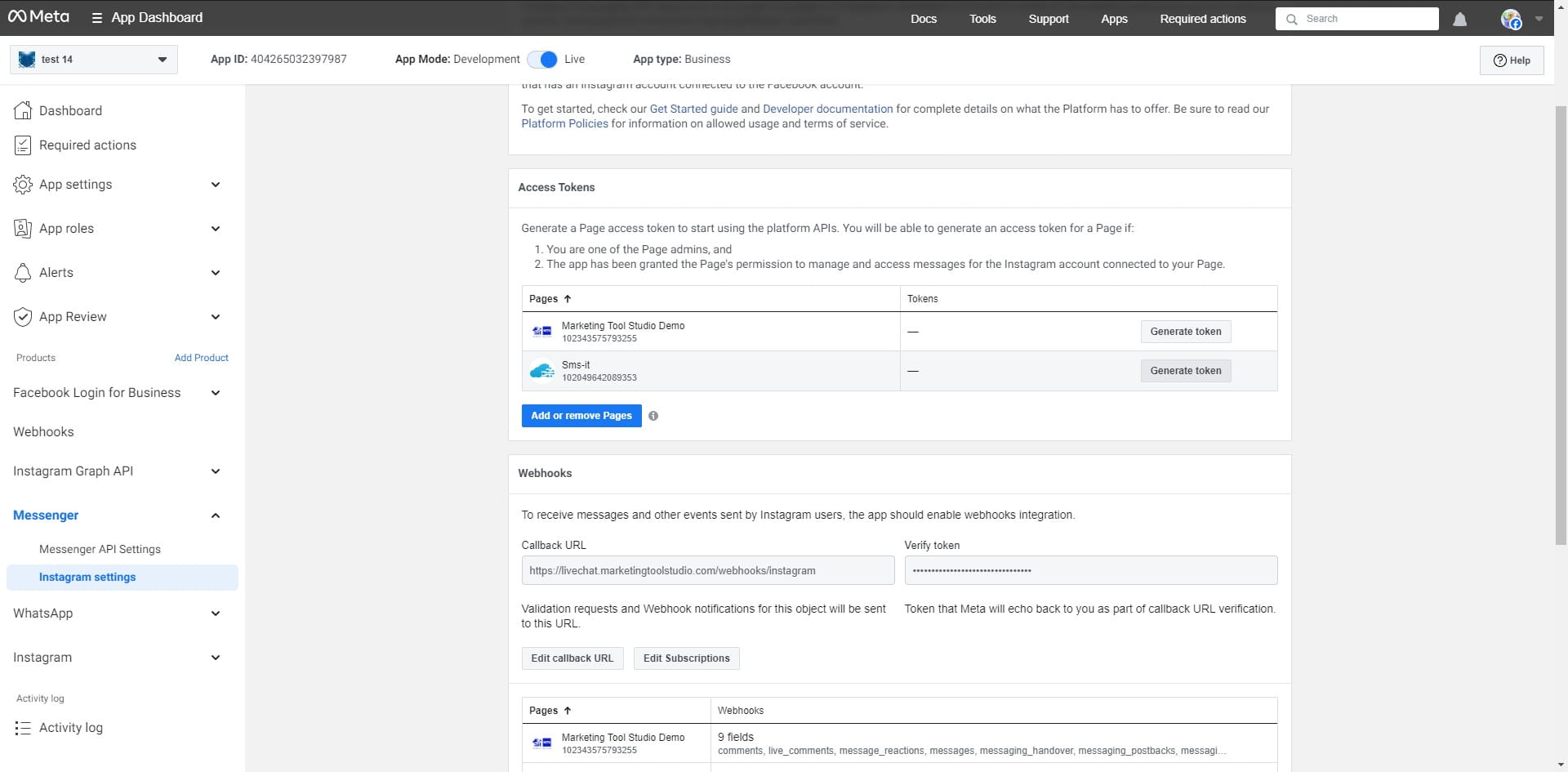Screen dimensions: 1568x772
Task: Click the info icon beside Add or remove Pages
Action: coord(653,416)
